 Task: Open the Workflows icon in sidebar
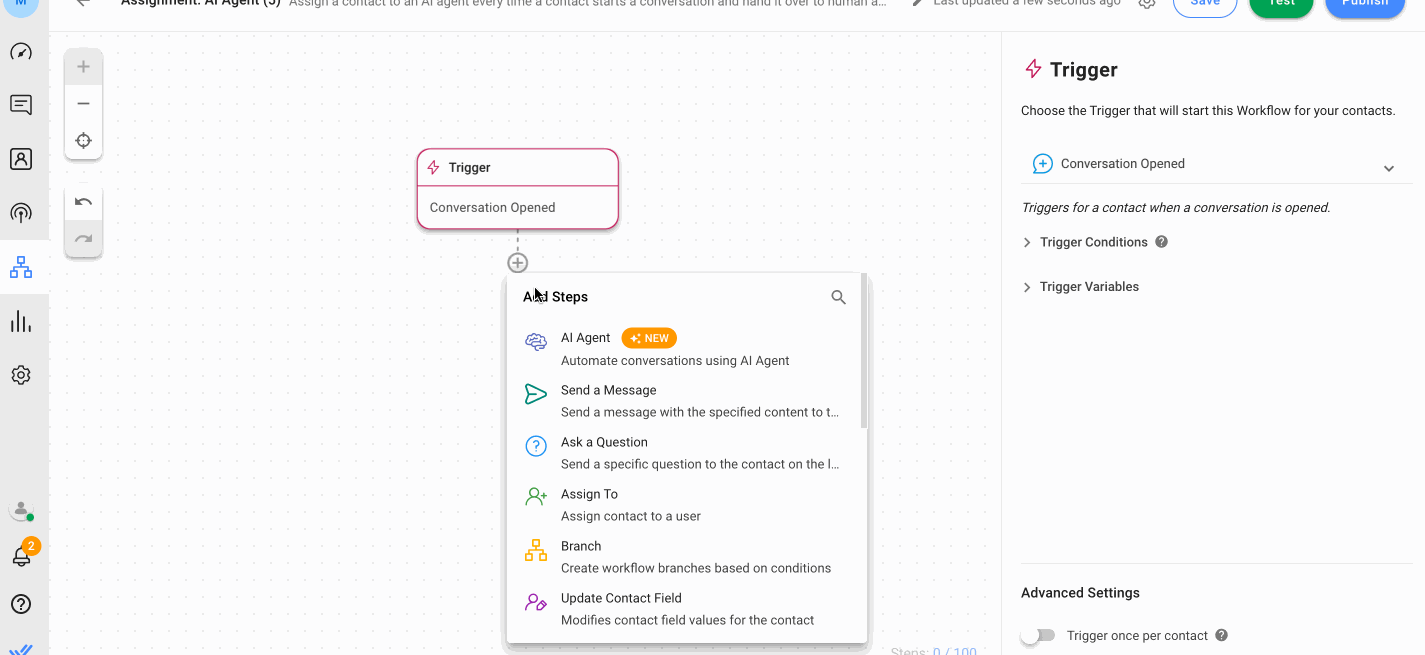[21, 267]
